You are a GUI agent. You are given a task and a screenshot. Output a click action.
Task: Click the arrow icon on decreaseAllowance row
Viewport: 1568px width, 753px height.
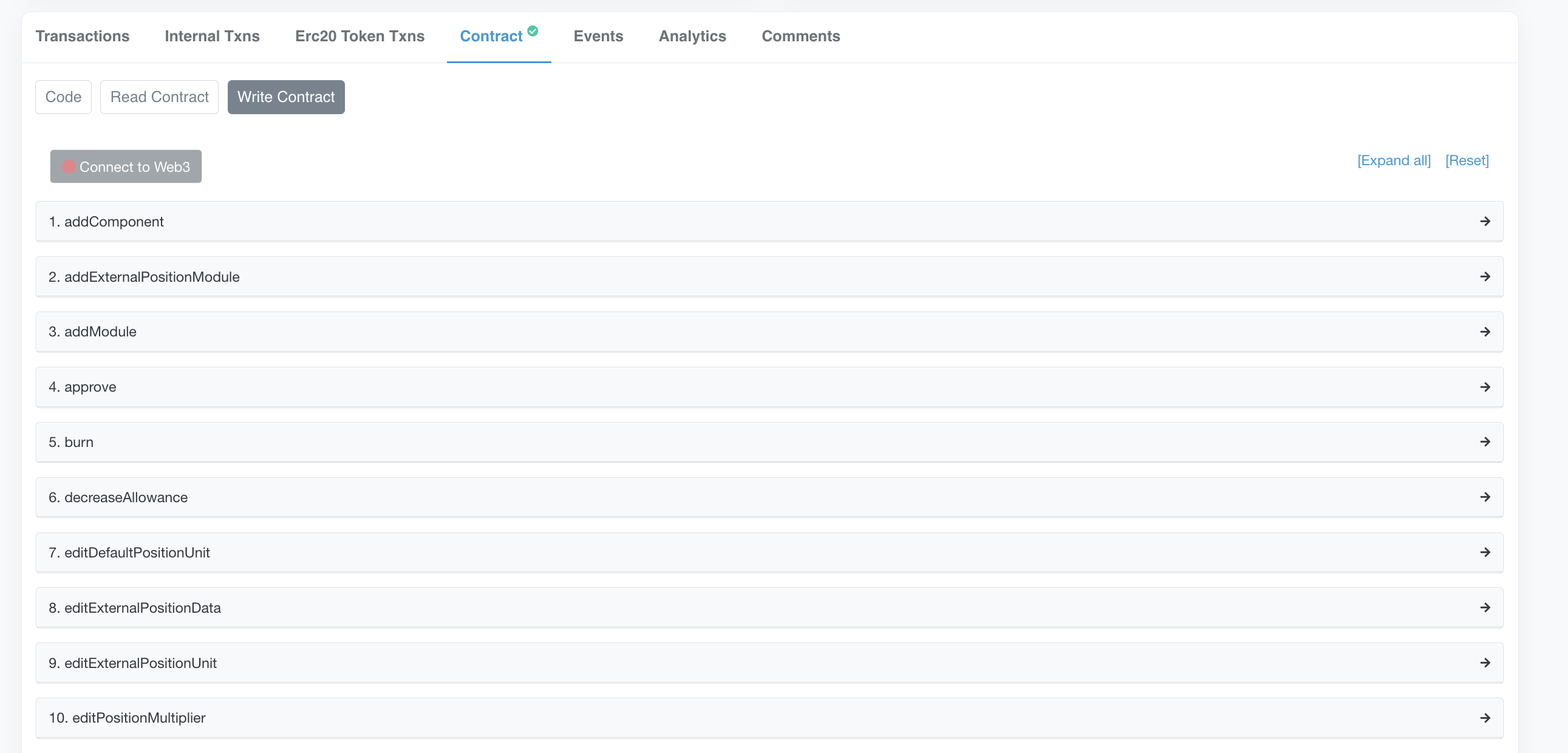click(1485, 497)
